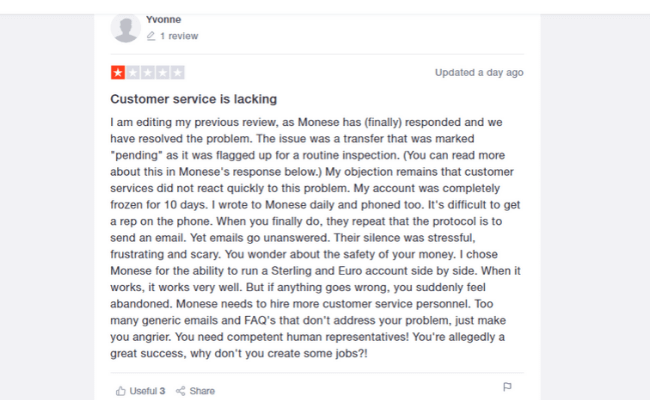650x400 pixels.
Task: Share this review
Action: point(195,391)
